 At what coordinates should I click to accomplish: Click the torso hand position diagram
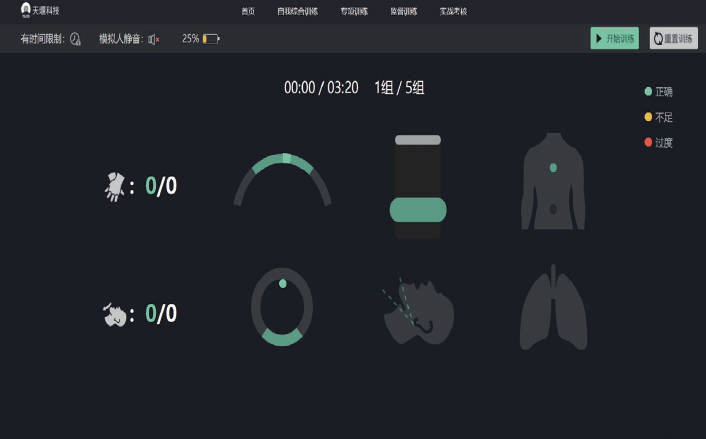point(553,181)
